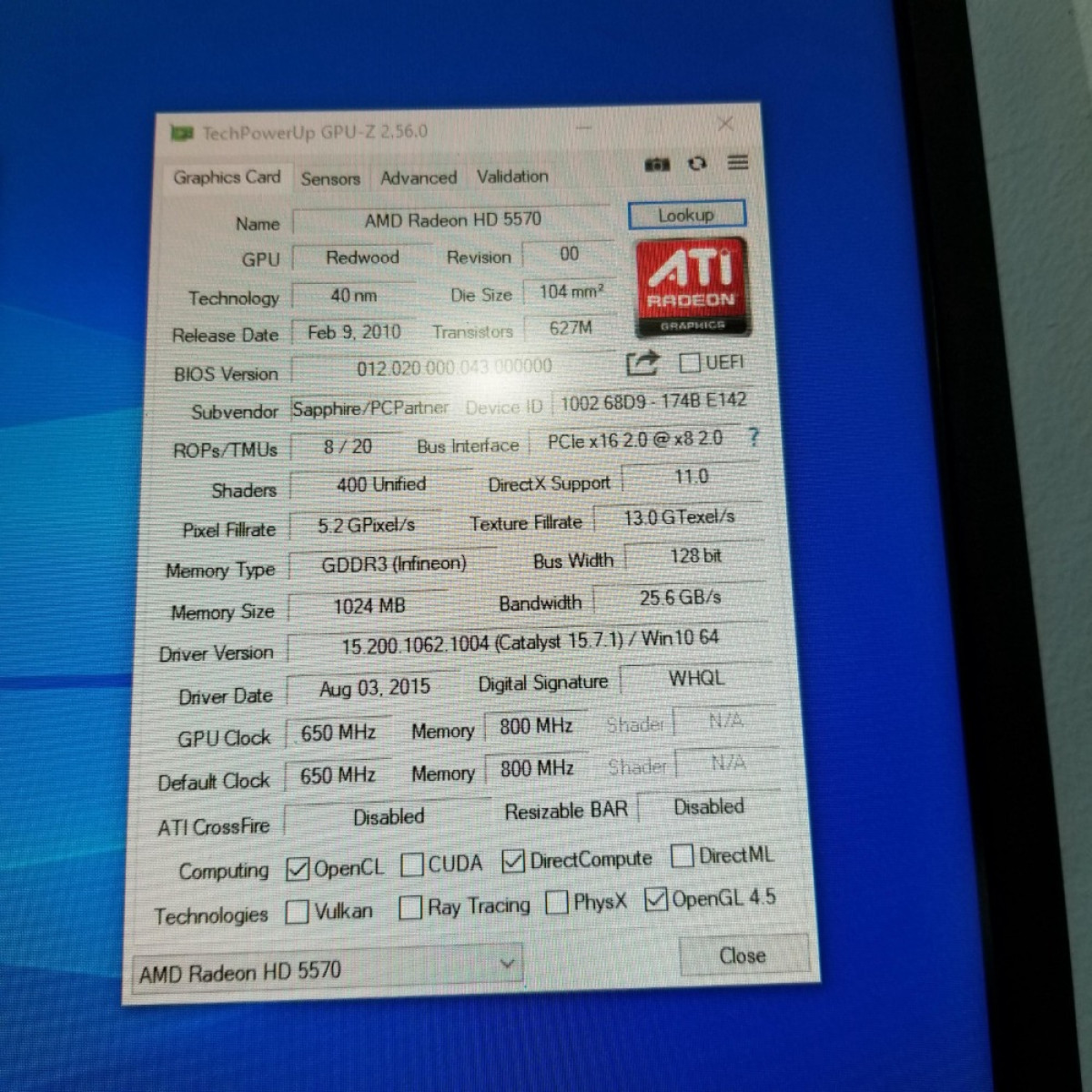Screen dimensions: 1092x1092
Task: Switch to the Graphics Card tab
Action: tap(227, 177)
